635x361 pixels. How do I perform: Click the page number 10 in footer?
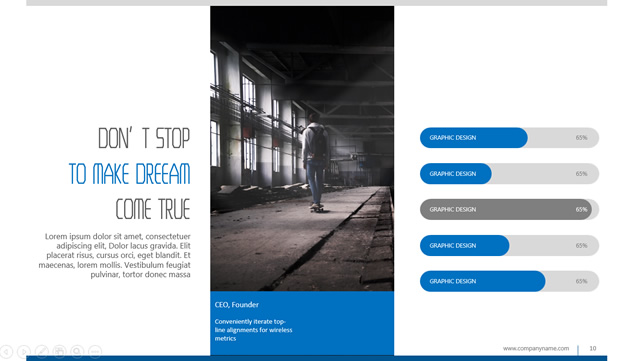593,348
